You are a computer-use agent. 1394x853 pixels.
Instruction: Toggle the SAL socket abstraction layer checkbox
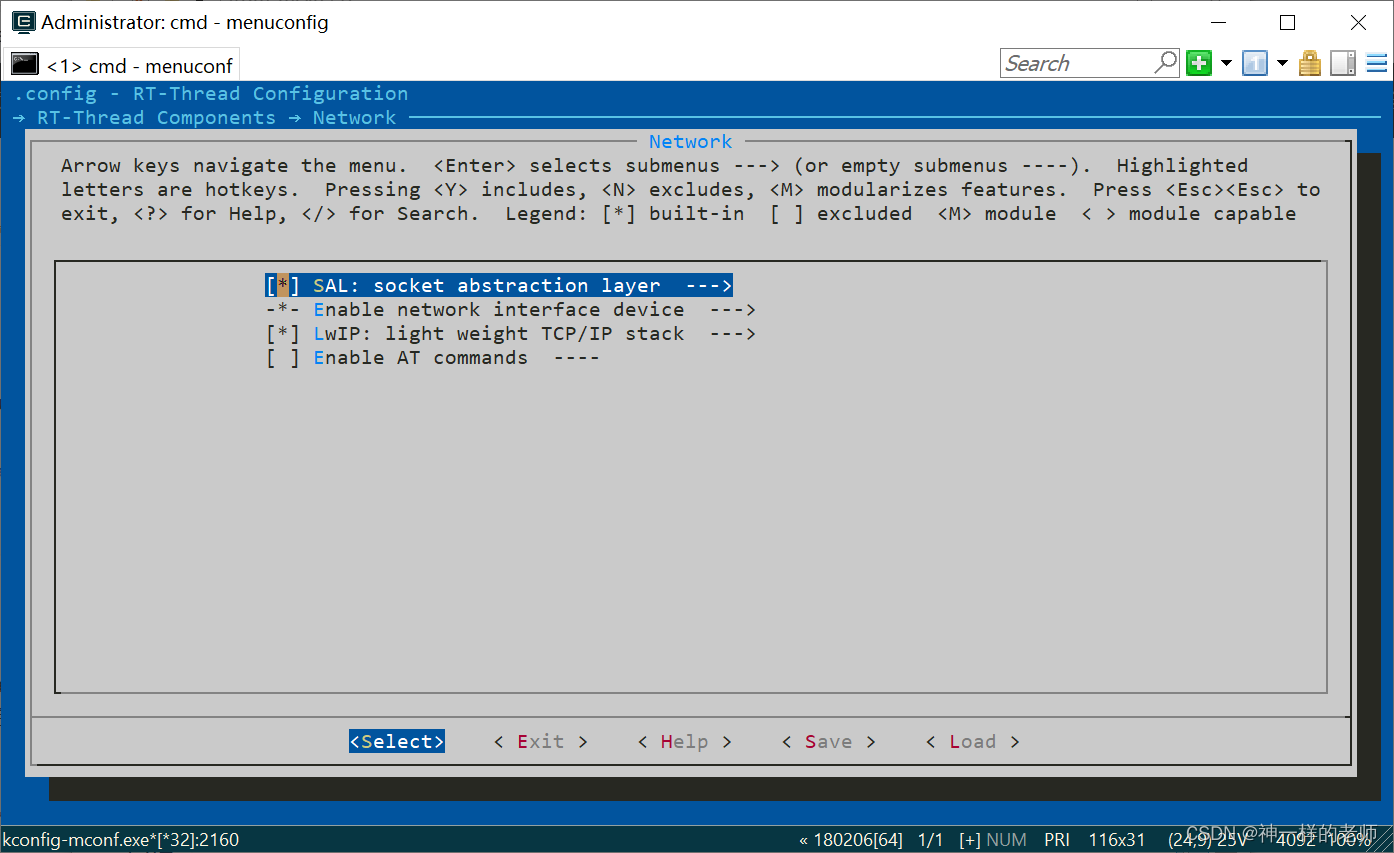(x=283, y=286)
